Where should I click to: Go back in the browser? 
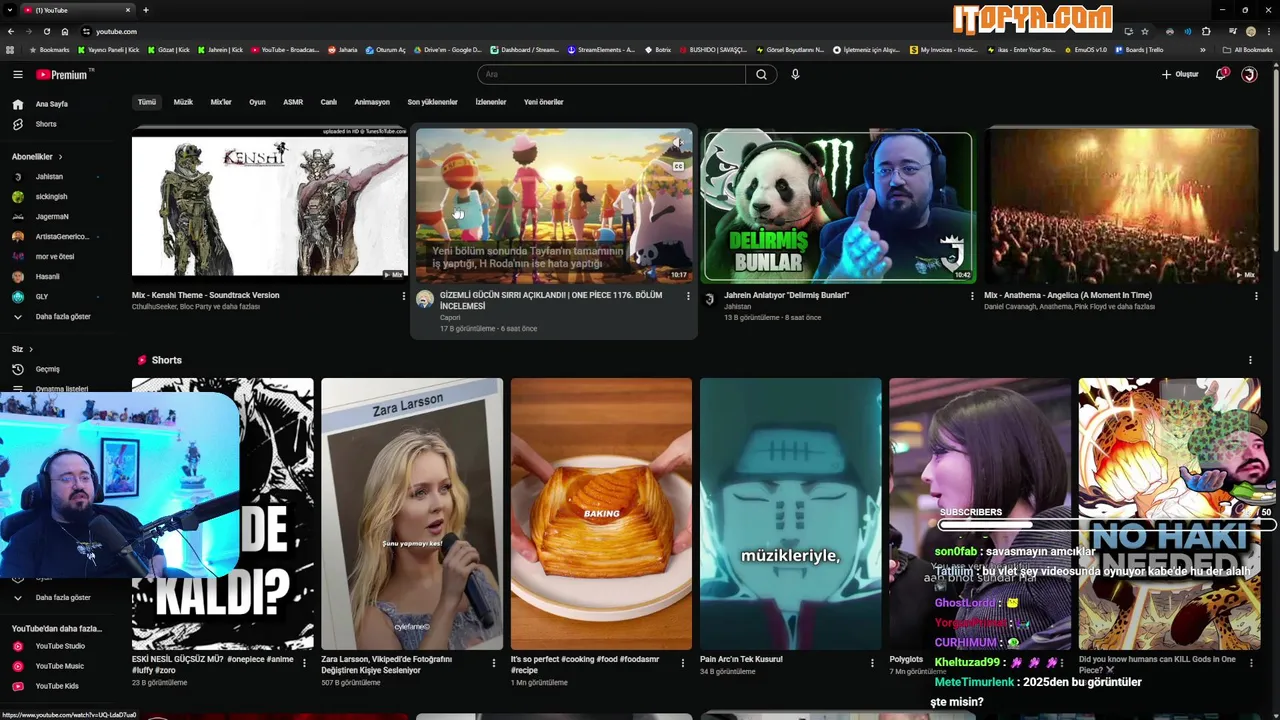tap(11, 31)
